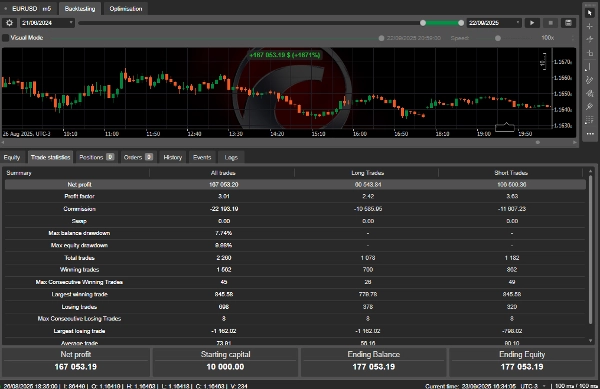Open the Logs tab
This screenshot has height=389, width=600.
pos(231,157)
